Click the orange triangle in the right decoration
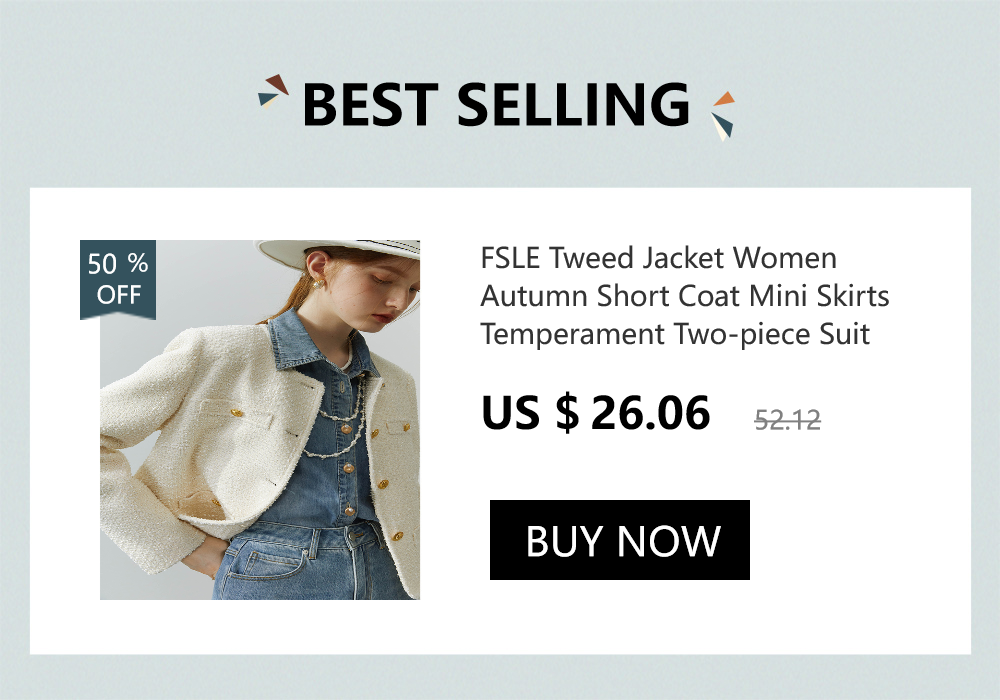Image resolution: width=1000 pixels, height=700 pixels. [x=724, y=99]
